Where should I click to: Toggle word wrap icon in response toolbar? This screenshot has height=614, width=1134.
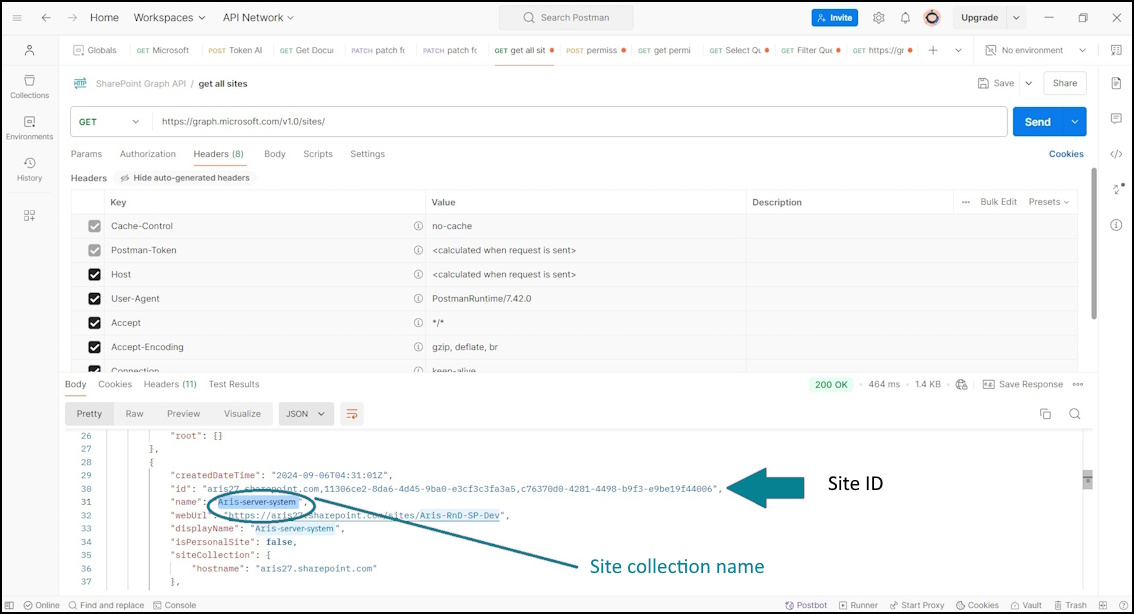pyautogui.click(x=351, y=414)
